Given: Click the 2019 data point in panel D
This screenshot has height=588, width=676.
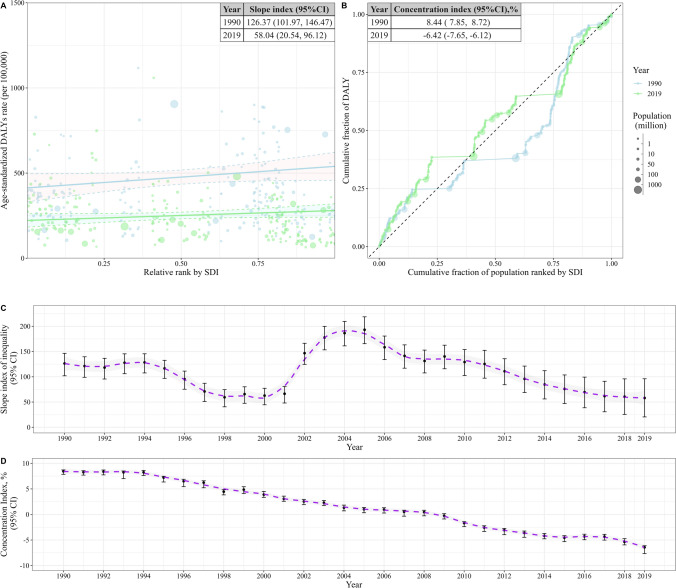Looking at the screenshot, I should (x=645, y=547).
